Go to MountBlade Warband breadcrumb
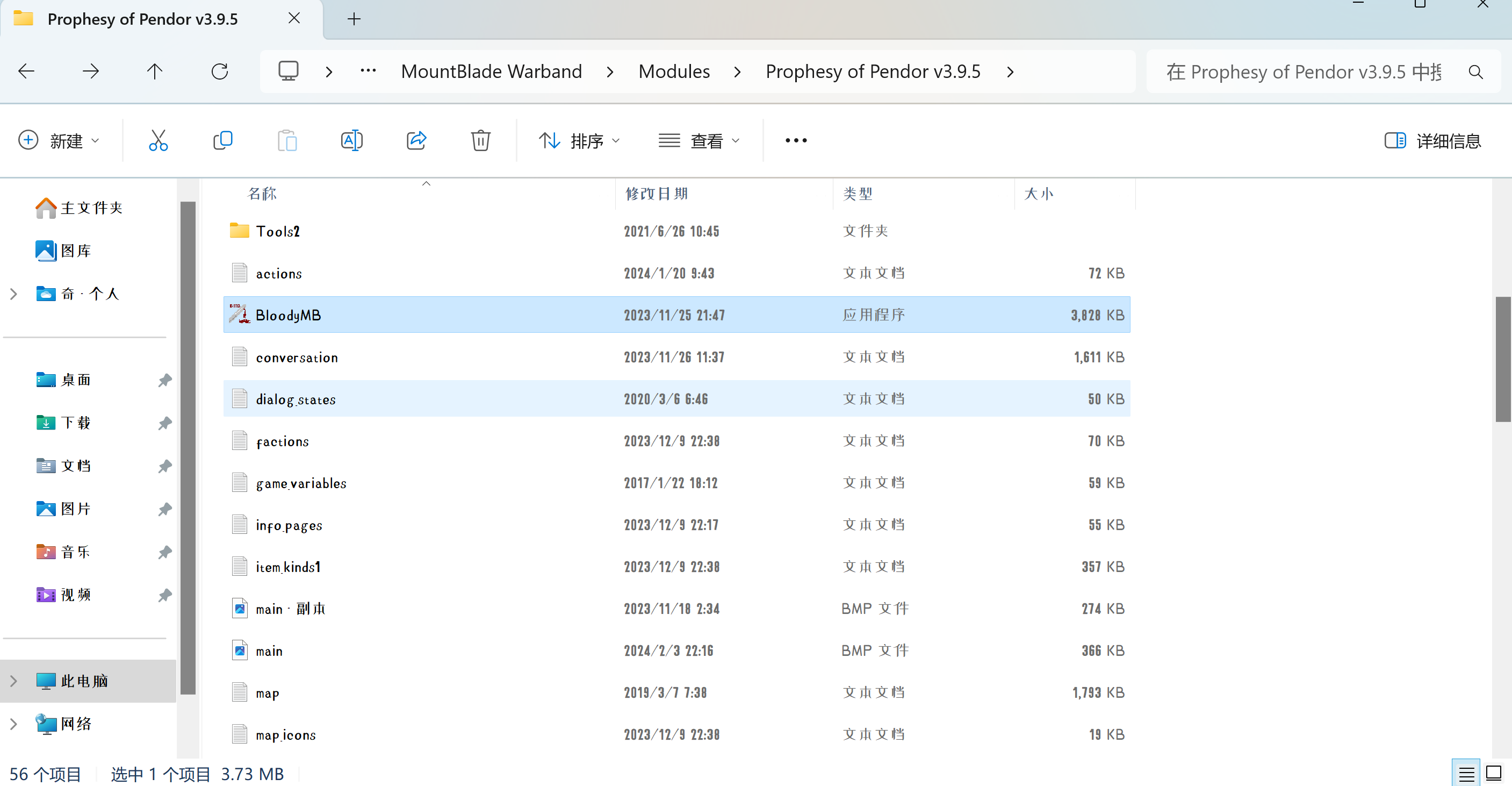This screenshot has width=1512, height=786. click(x=491, y=71)
